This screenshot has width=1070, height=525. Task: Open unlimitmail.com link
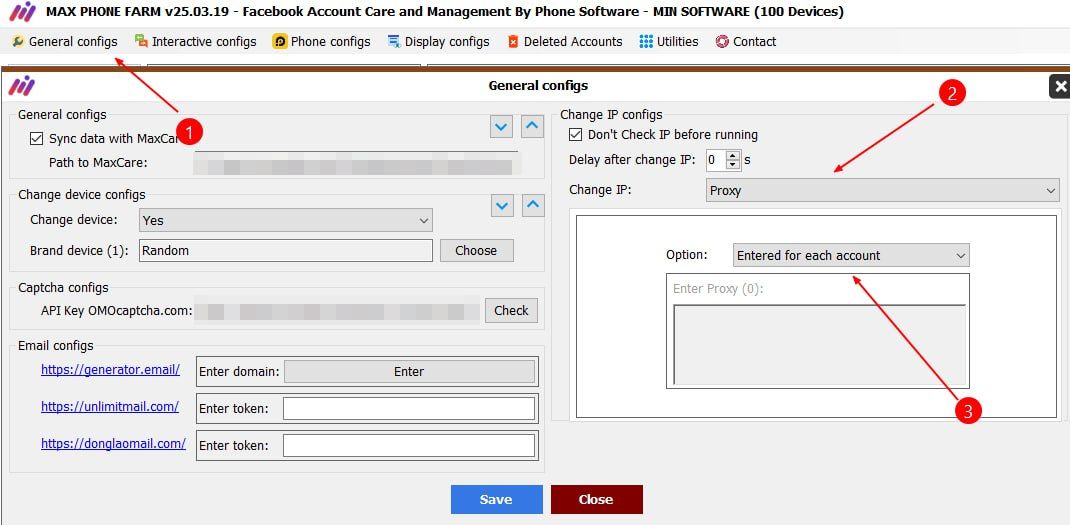tap(110, 406)
